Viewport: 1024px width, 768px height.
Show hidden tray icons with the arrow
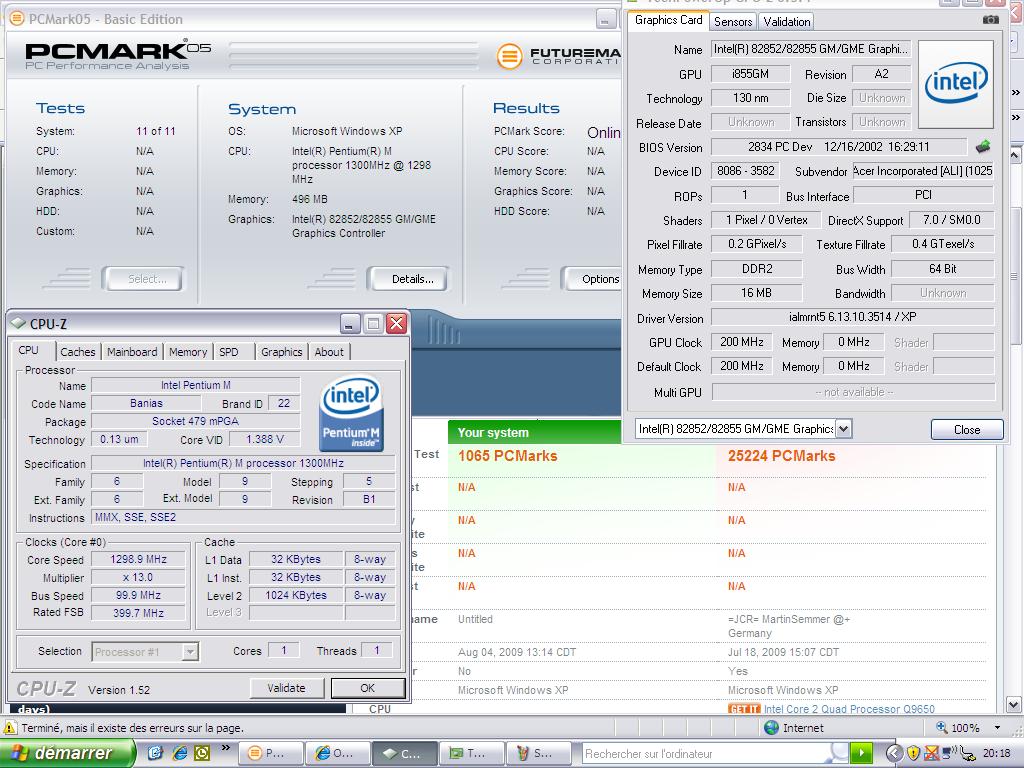(x=894, y=753)
